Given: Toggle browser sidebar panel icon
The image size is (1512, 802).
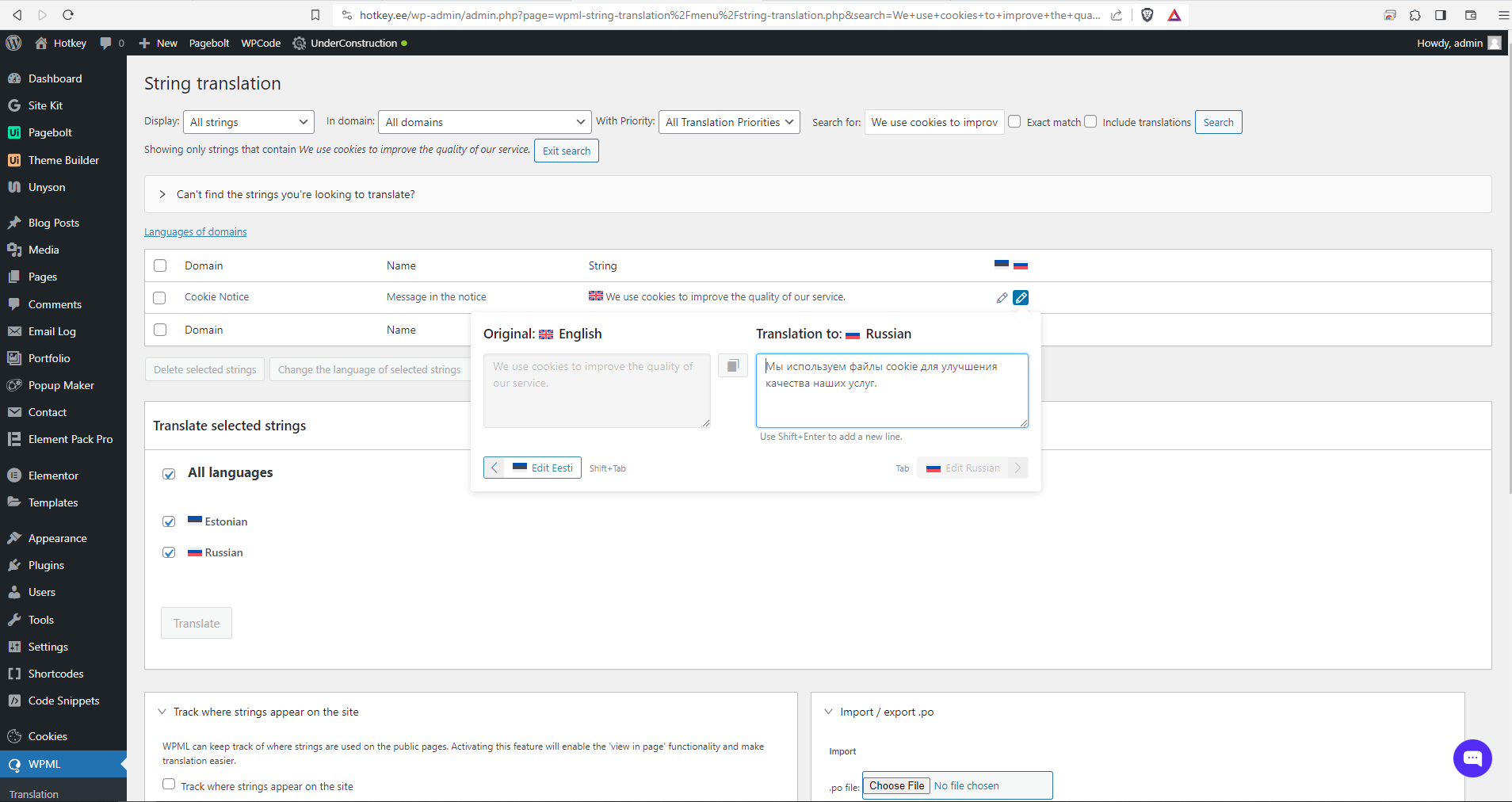Looking at the screenshot, I should pyautogui.click(x=1441, y=14).
